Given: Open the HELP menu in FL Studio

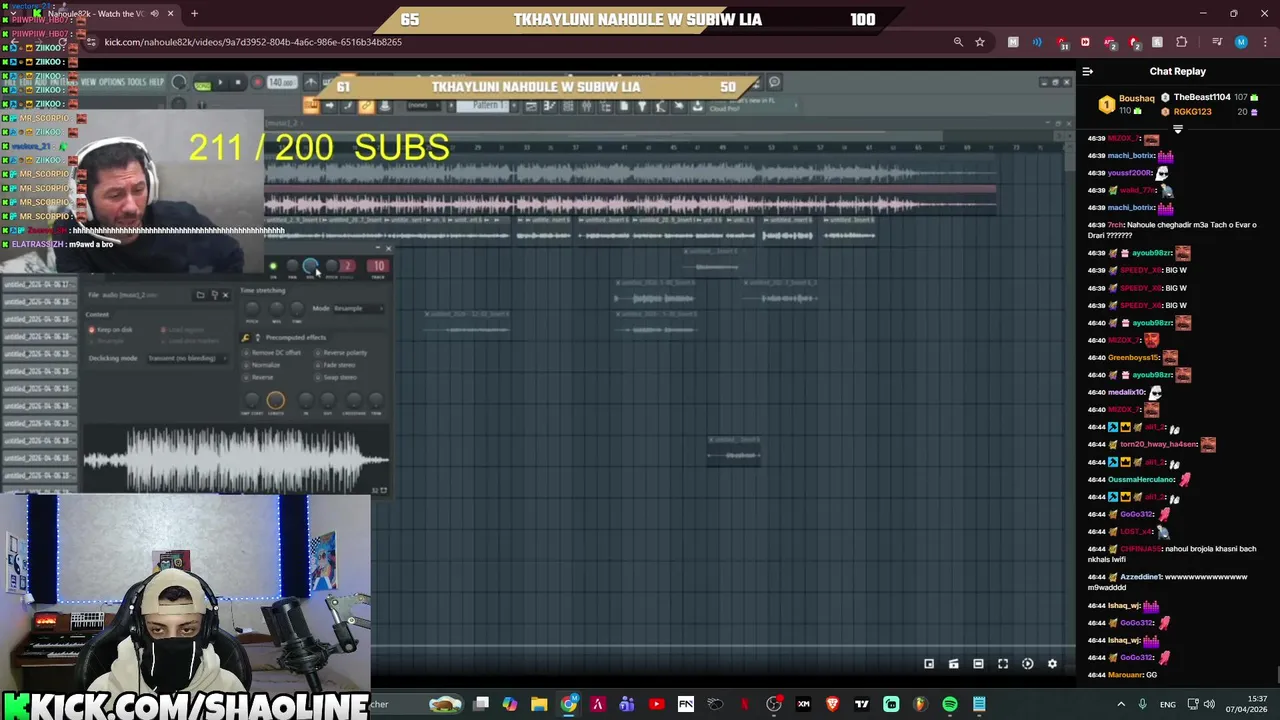Looking at the screenshot, I should point(156,82).
